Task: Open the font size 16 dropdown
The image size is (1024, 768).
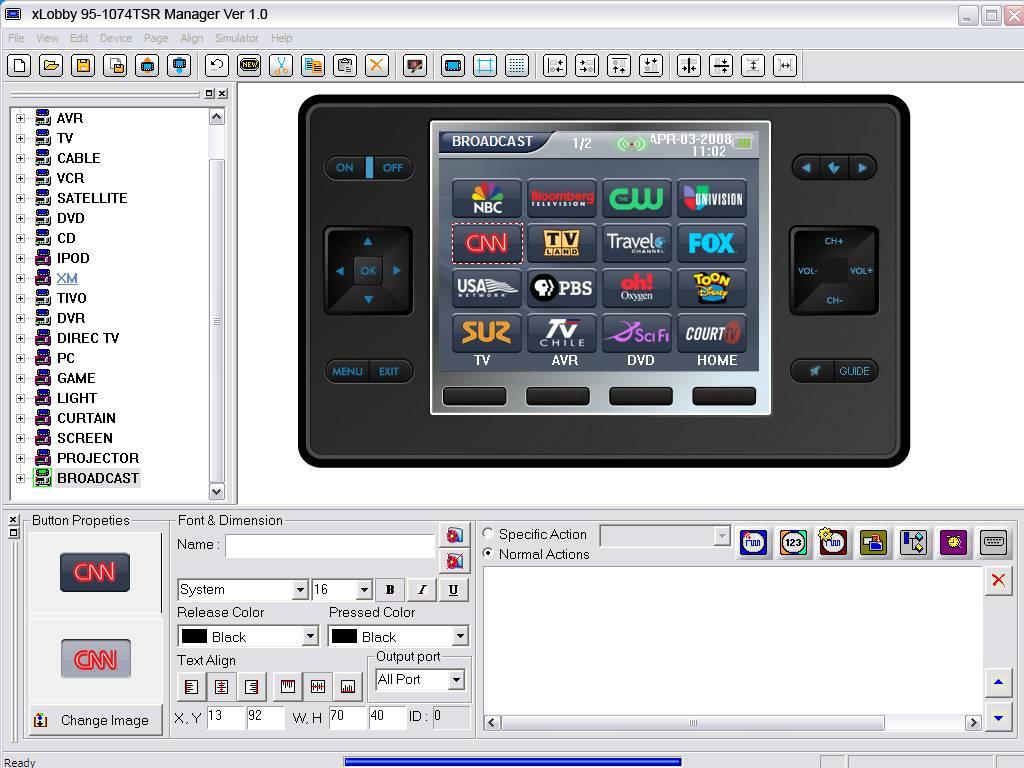Action: [x=364, y=590]
